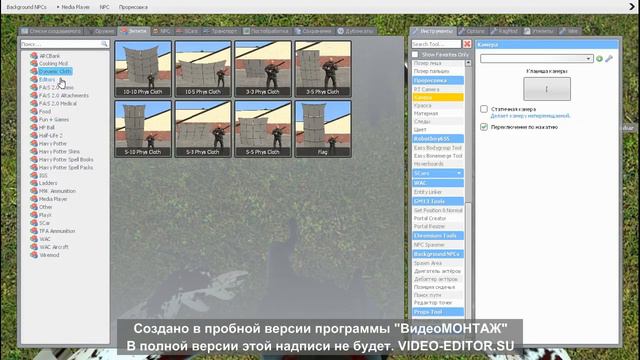The height and width of the screenshot is (360, 640).
Task: Select Harry Potter Spell Books category
Action: [66, 159]
